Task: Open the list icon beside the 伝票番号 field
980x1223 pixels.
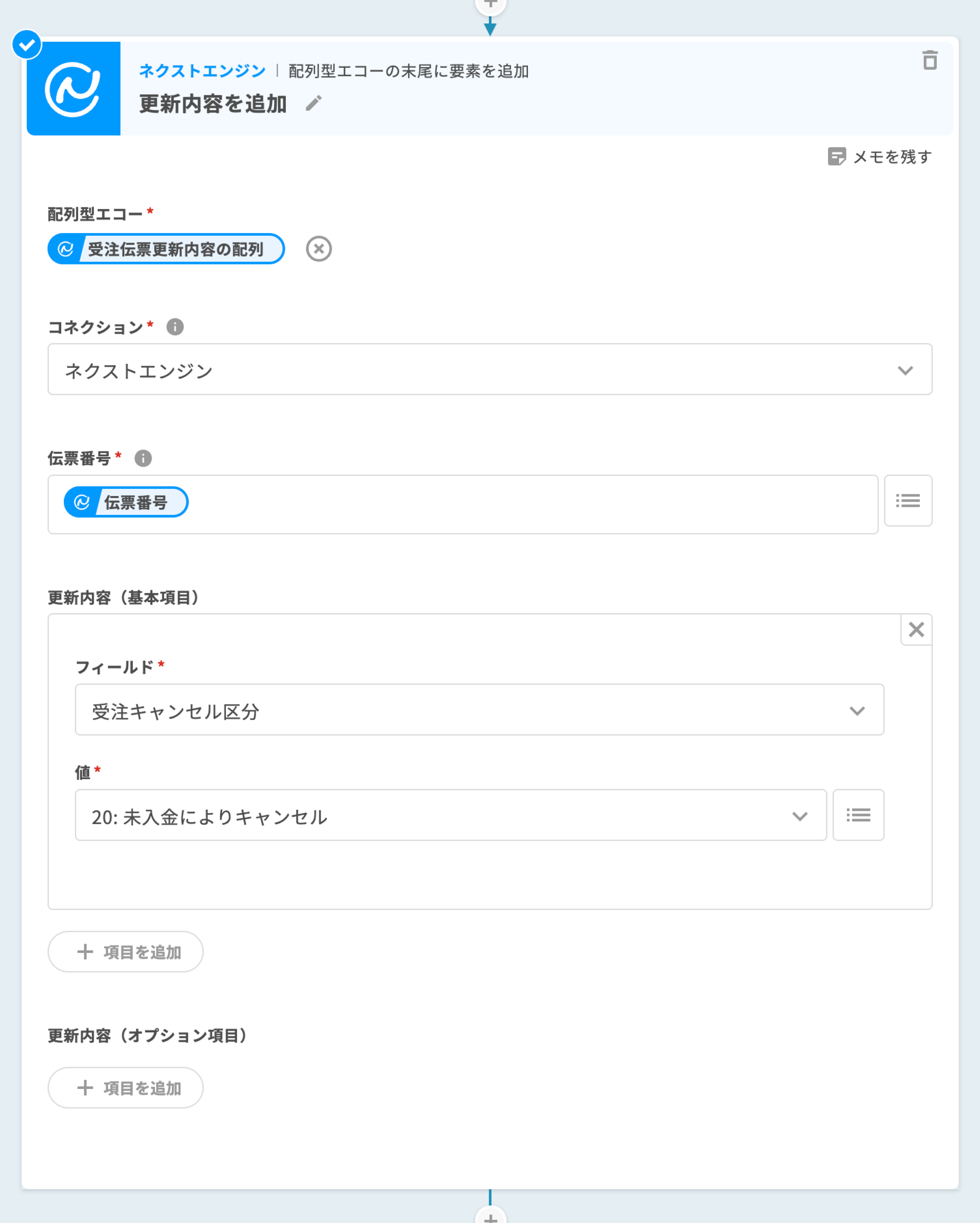Action: [908, 501]
